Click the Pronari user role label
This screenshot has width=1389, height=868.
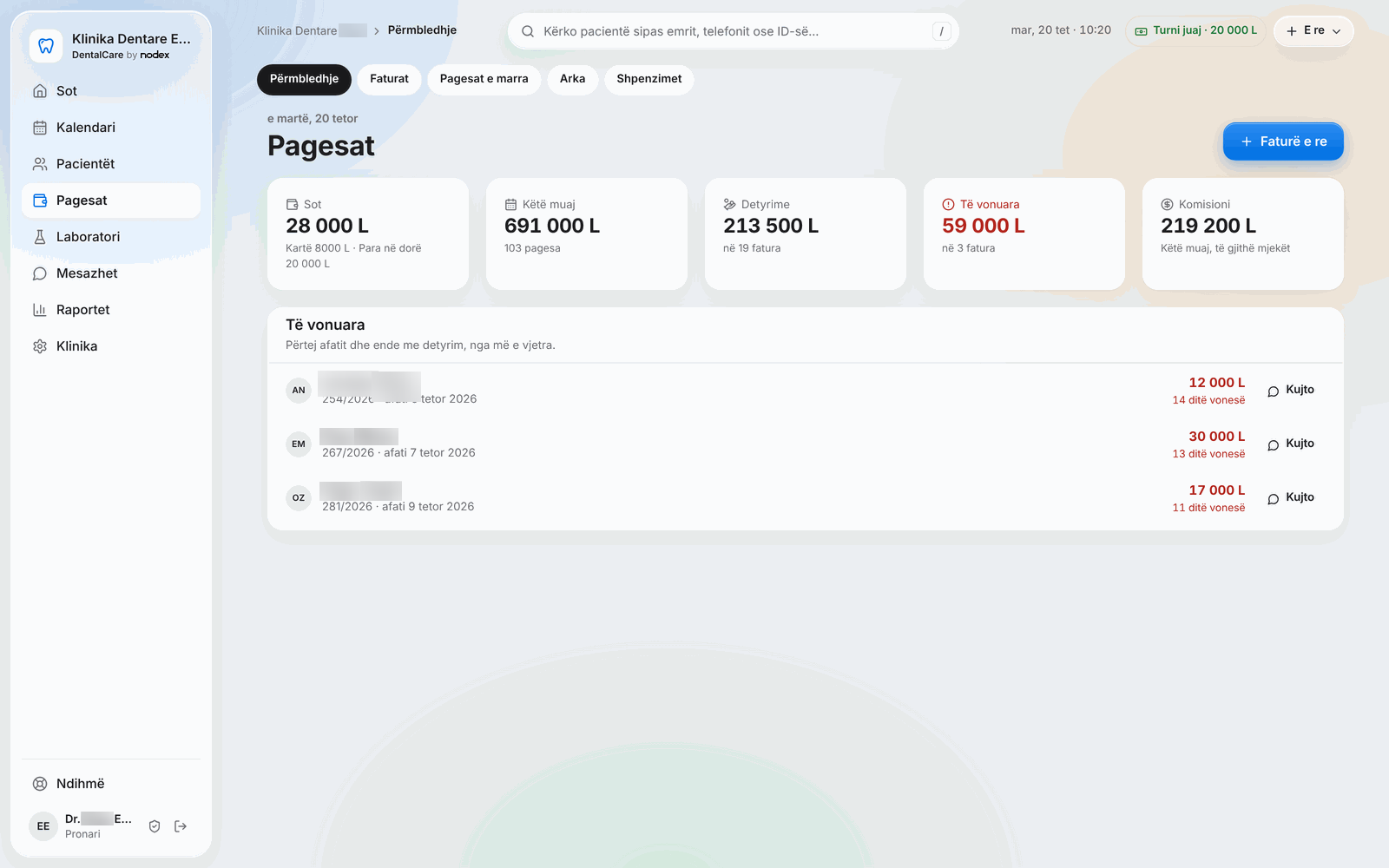point(82,834)
